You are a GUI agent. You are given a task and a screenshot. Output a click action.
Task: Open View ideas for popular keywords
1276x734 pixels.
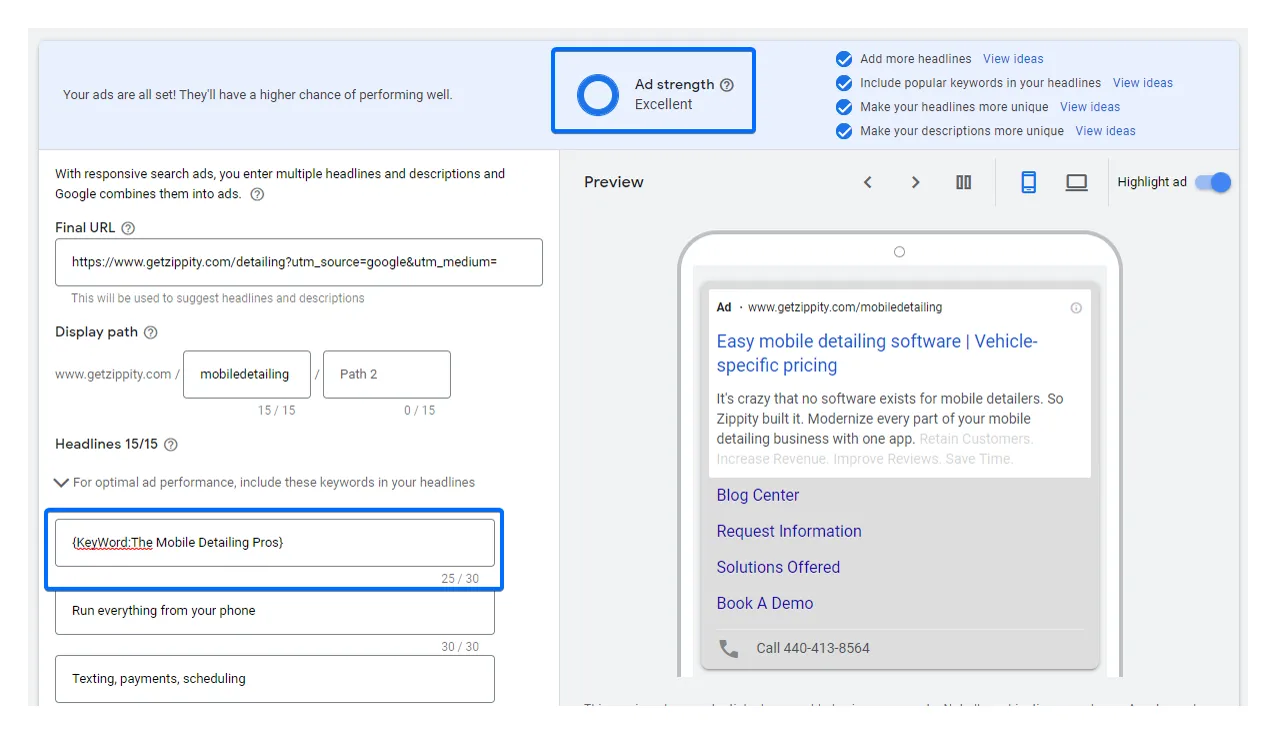(1143, 83)
